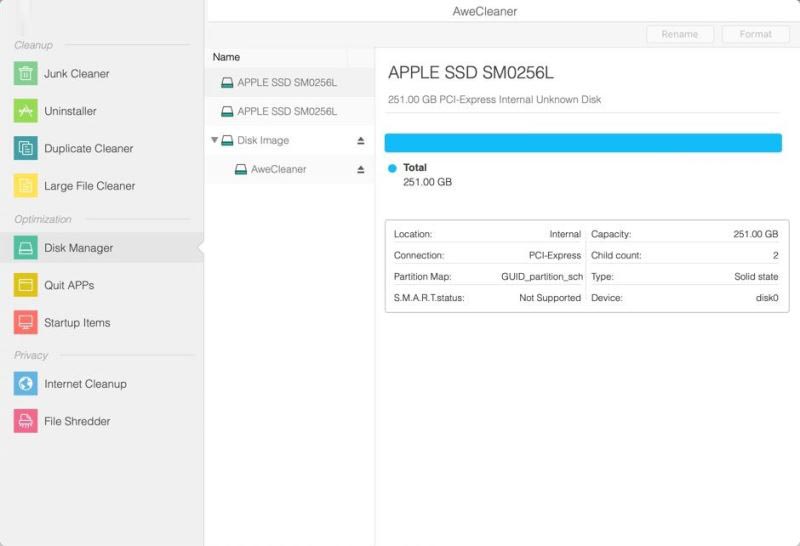Select the AweCleaner volume row
The height and width of the screenshot is (546, 800).
click(289, 169)
